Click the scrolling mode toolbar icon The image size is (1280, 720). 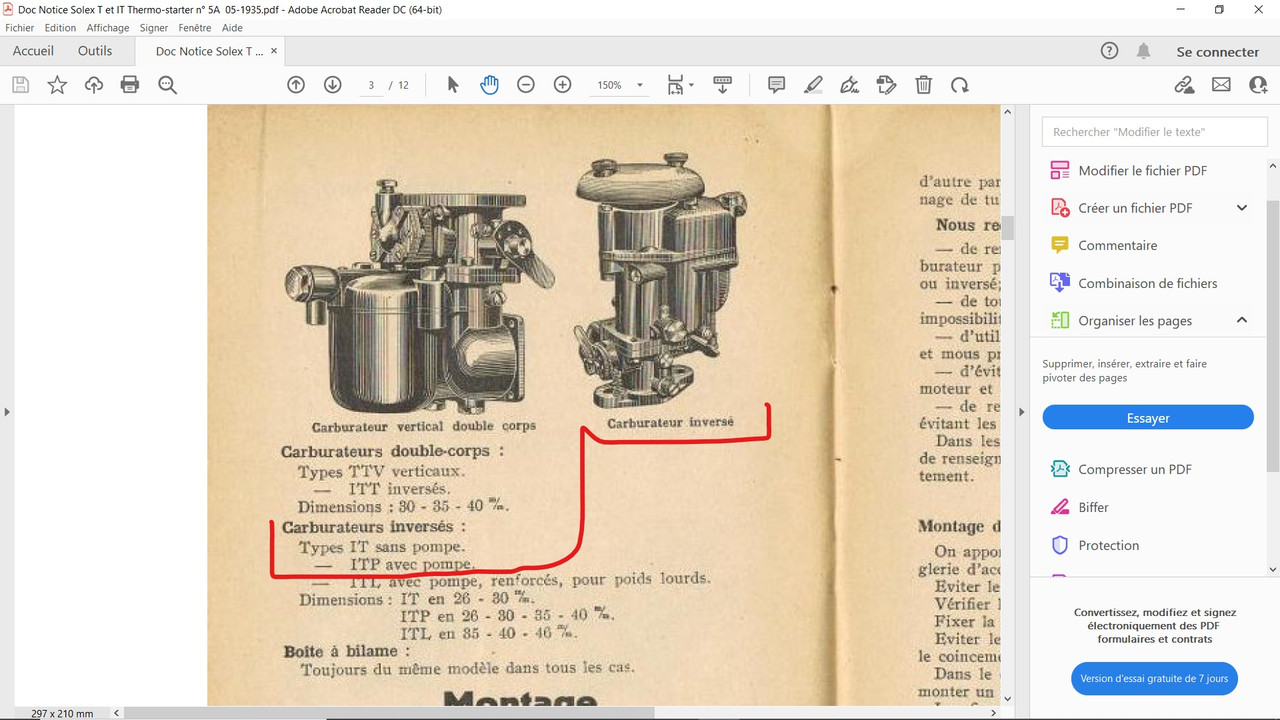[722, 85]
